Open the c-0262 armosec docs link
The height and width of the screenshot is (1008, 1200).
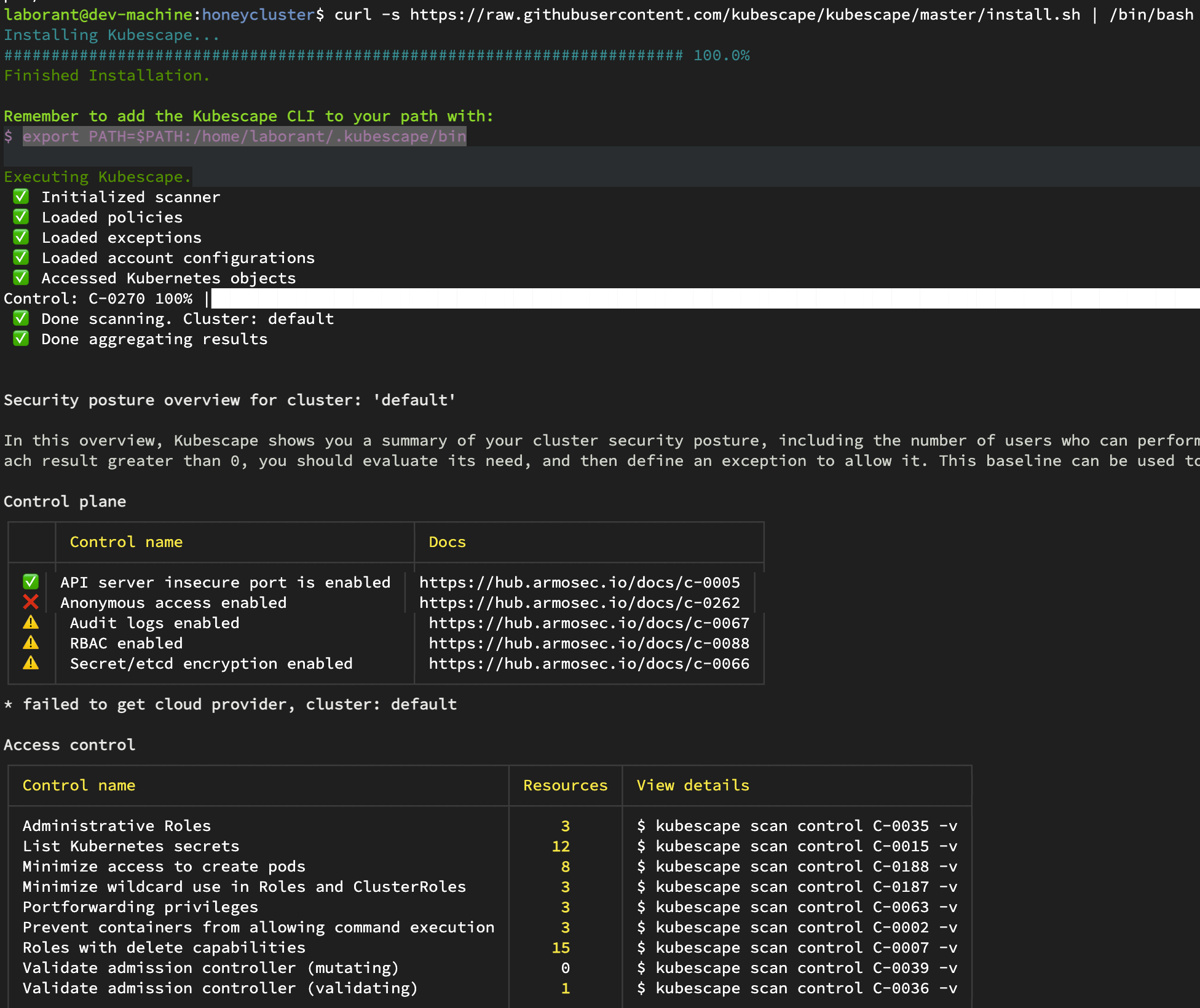point(580,602)
